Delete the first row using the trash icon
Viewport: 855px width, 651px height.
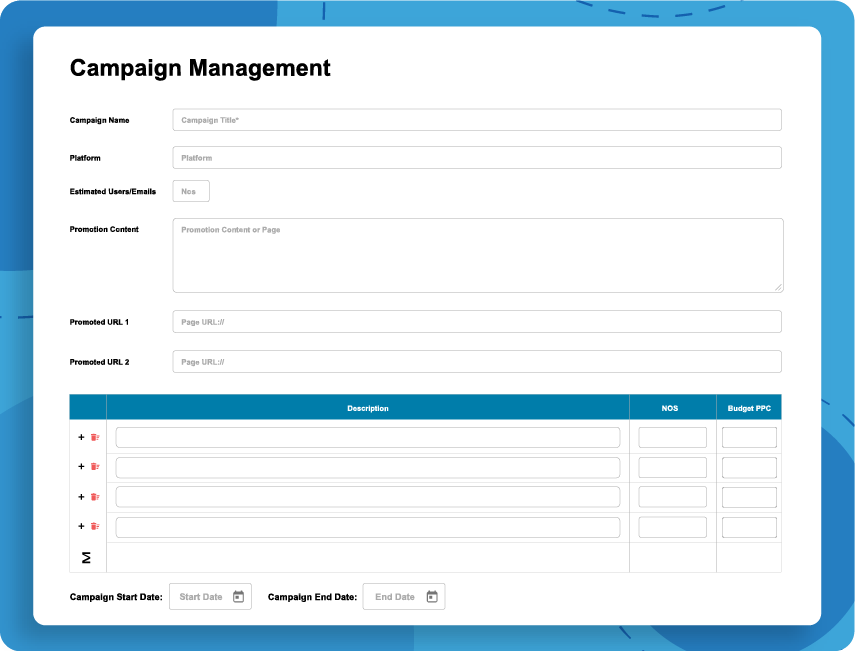click(94, 437)
